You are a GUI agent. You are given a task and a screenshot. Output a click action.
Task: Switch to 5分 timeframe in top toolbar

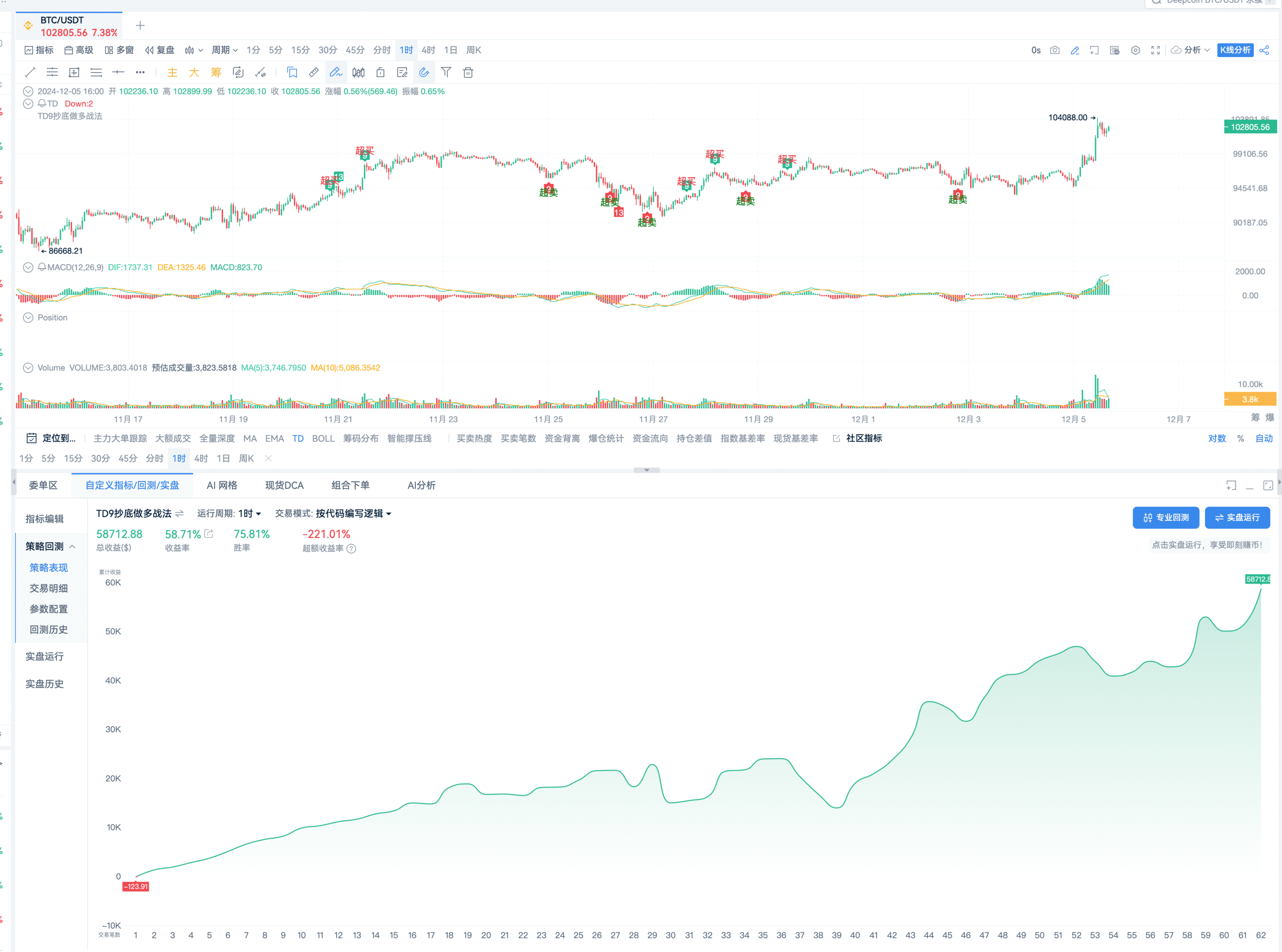coord(275,50)
